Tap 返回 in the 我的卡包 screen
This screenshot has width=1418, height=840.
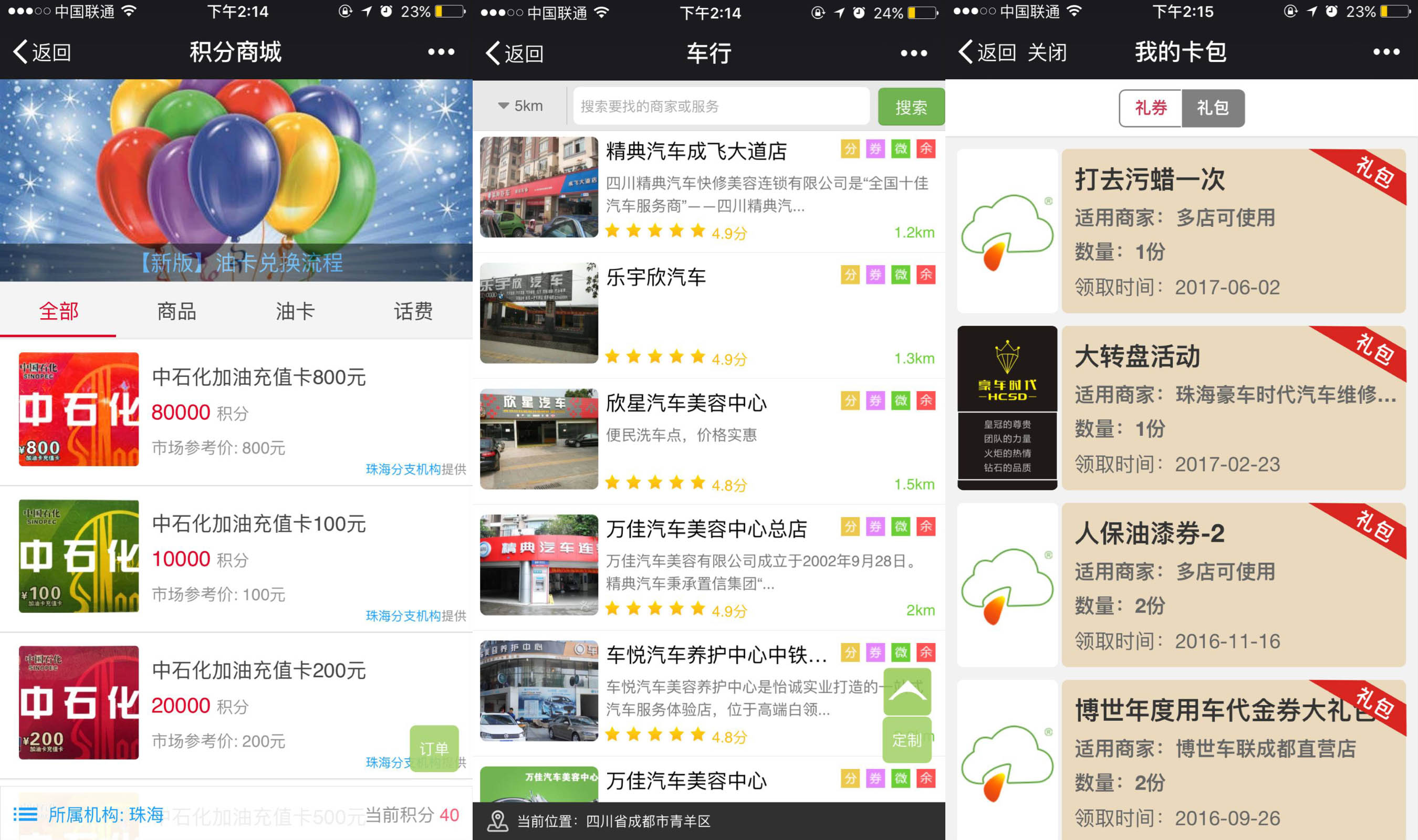click(987, 52)
